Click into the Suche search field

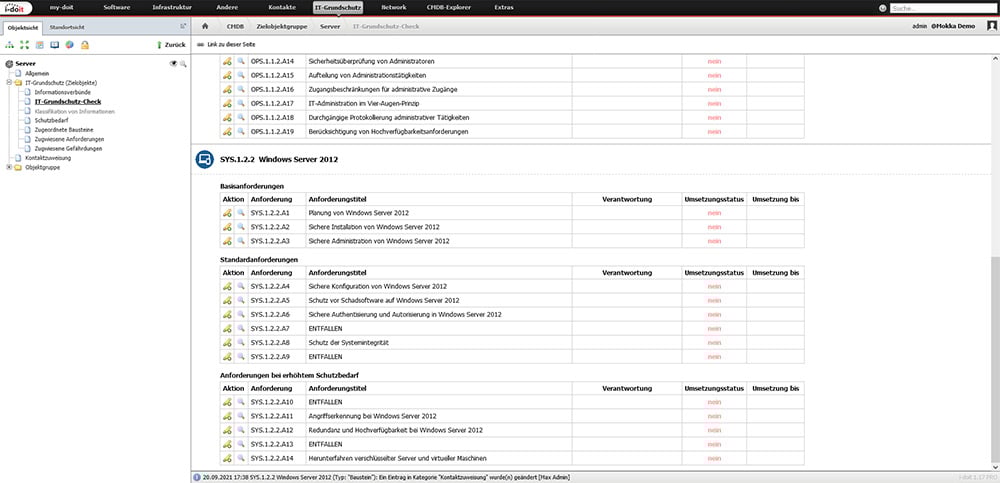(x=943, y=8)
